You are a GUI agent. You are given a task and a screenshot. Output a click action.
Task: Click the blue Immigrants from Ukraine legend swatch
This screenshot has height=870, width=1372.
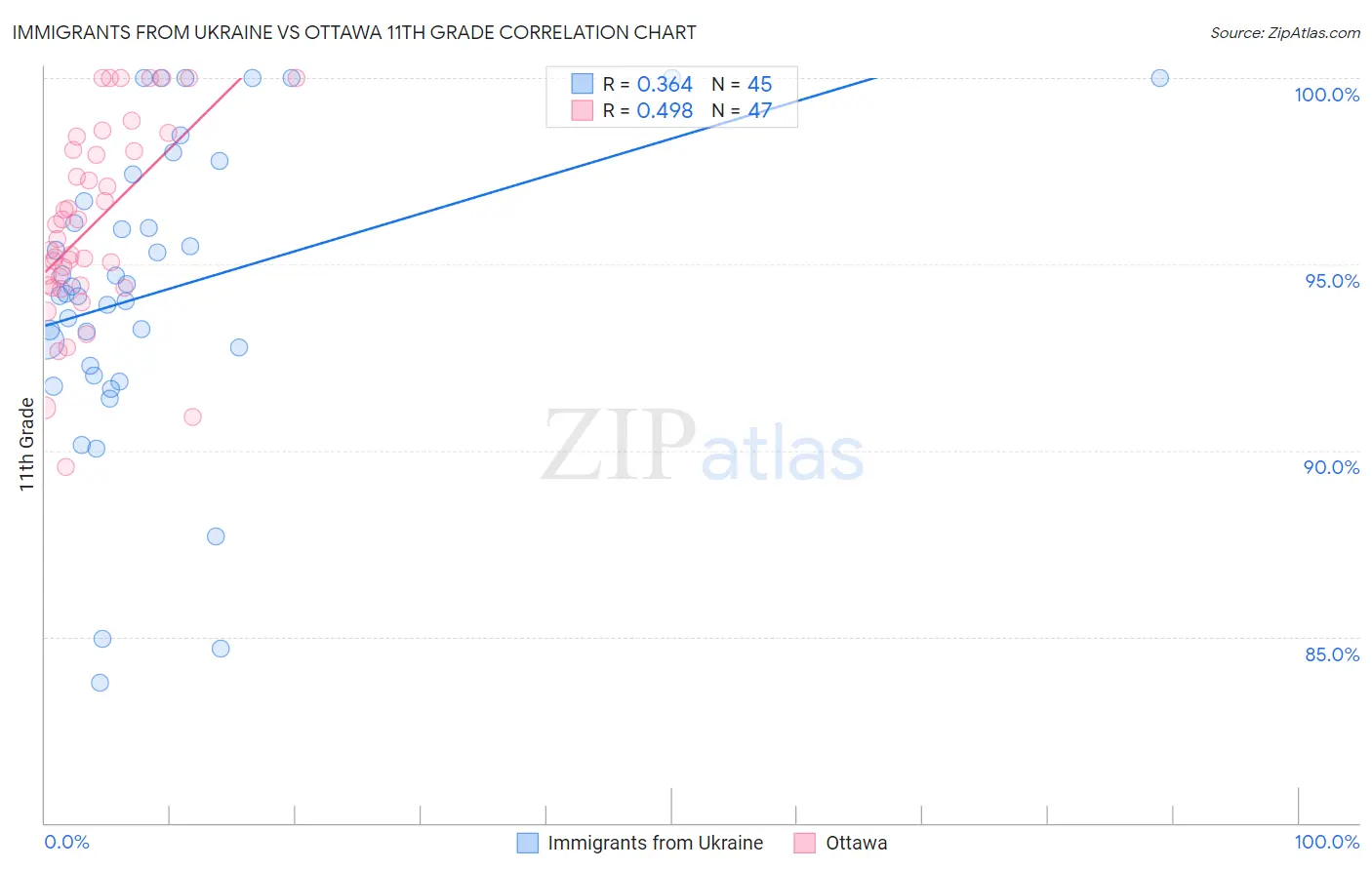[528, 843]
